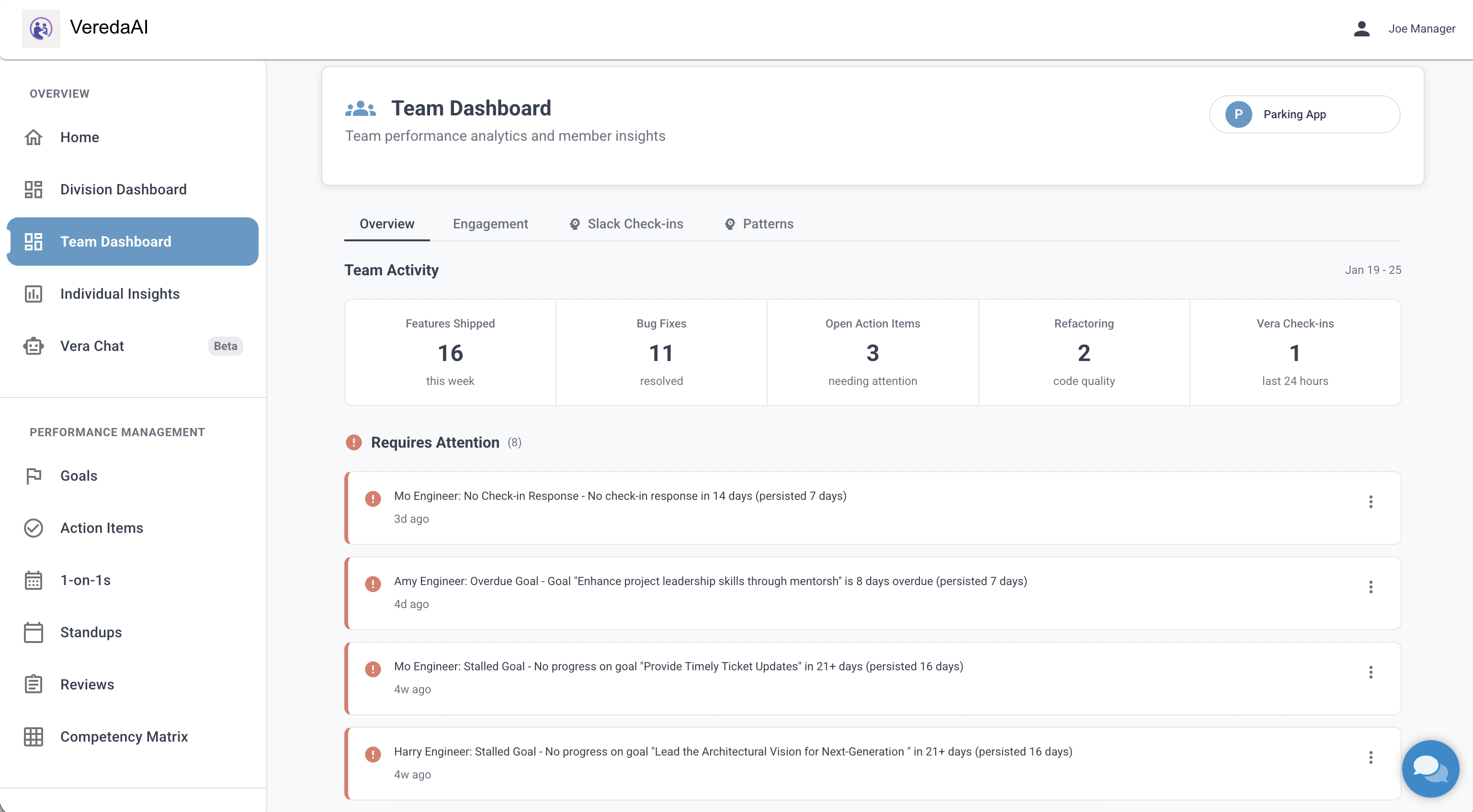Switch to the Engagement tab
1473x812 pixels.
490,224
